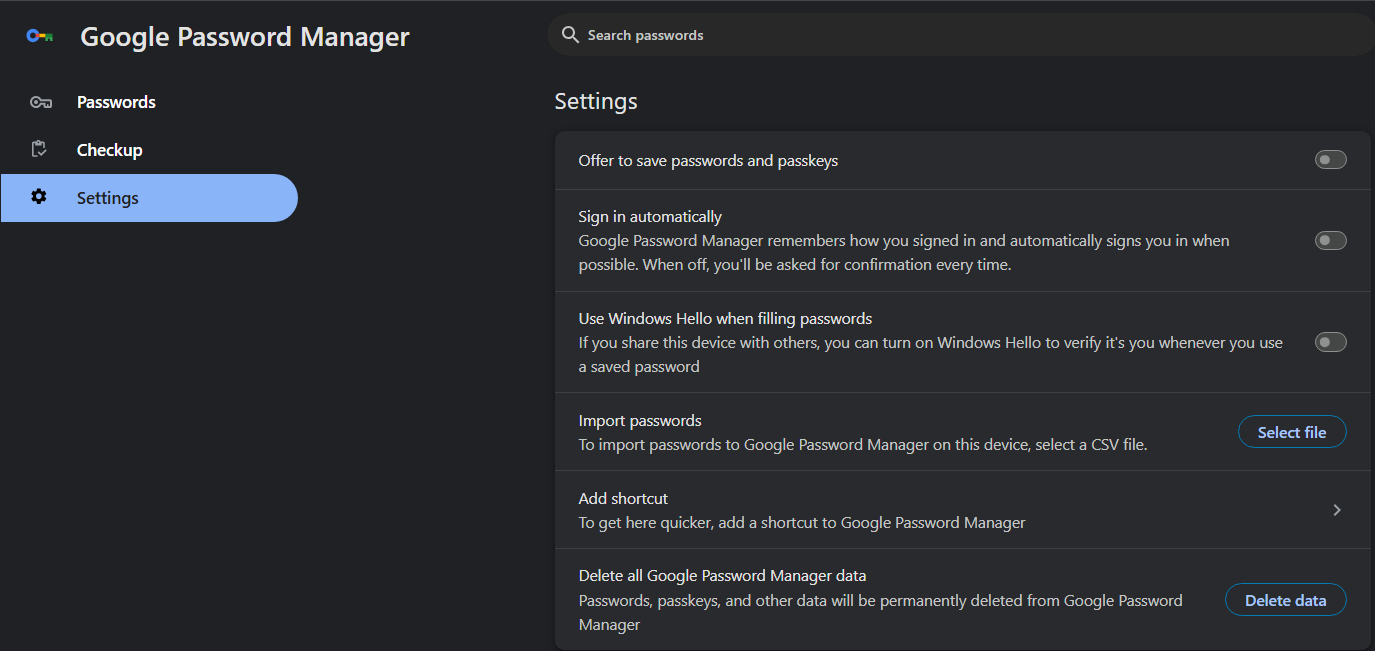Enable the Sign in automatically switch
This screenshot has width=1375, height=651.
[1330, 241]
